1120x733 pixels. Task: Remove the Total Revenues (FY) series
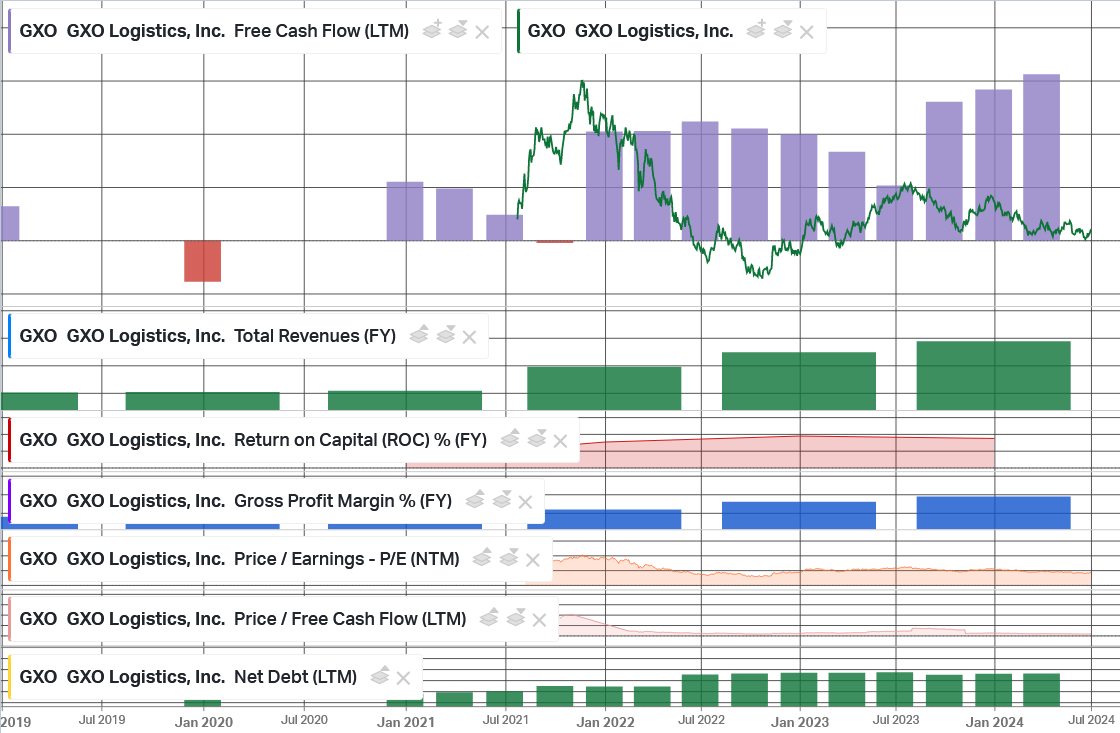click(469, 336)
